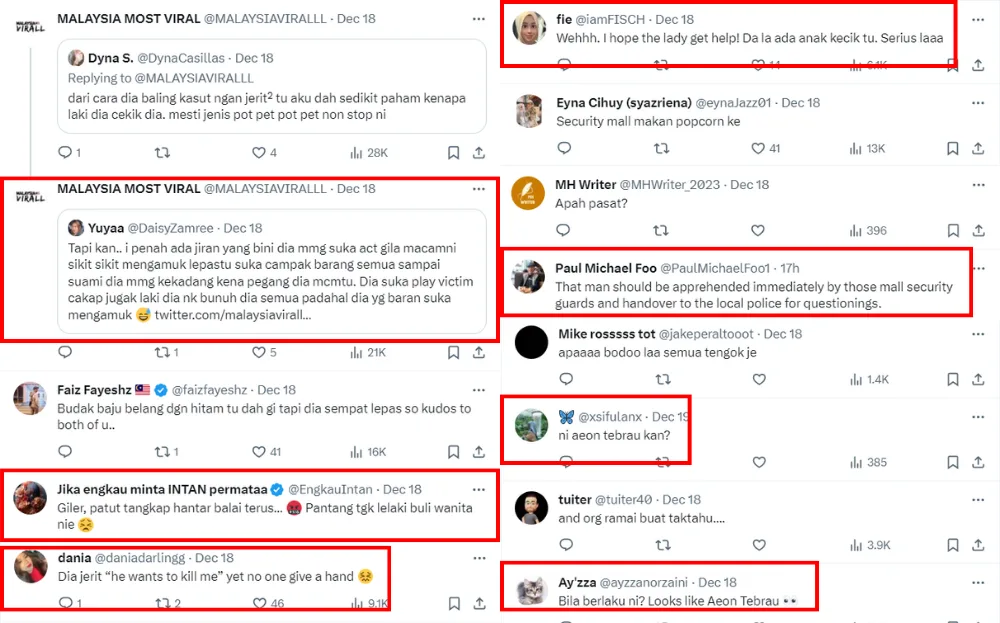This screenshot has width=1000, height=623.
Task: Reply to Dyna S. quote tweet
Action: 65,153
